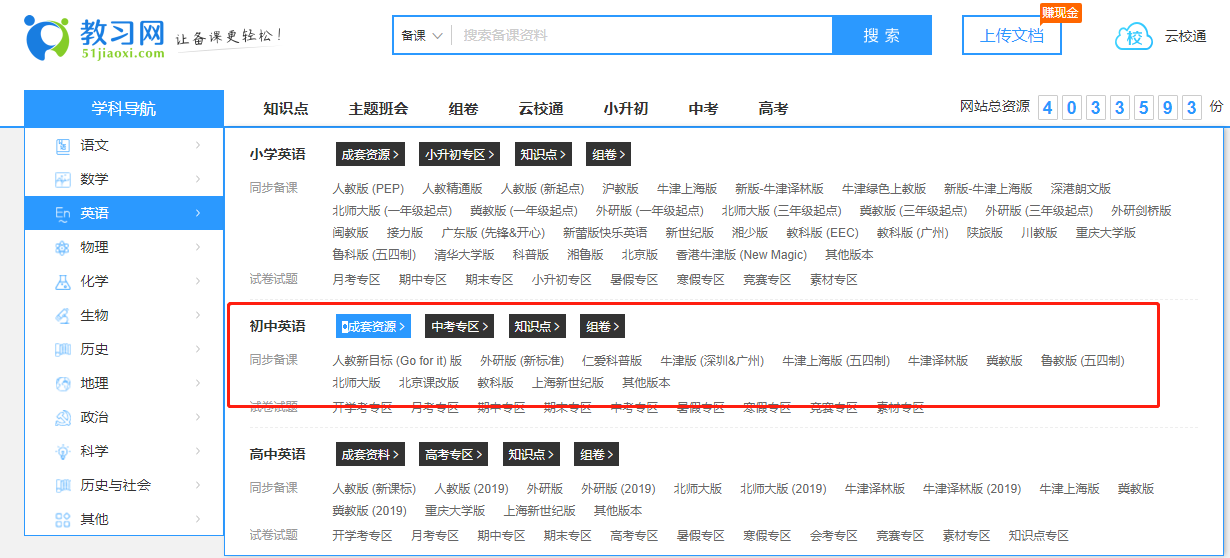Image resolution: width=1230 pixels, height=558 pixels.
Task: Open 北京课改版 link
Action: (x=429, y=382)
